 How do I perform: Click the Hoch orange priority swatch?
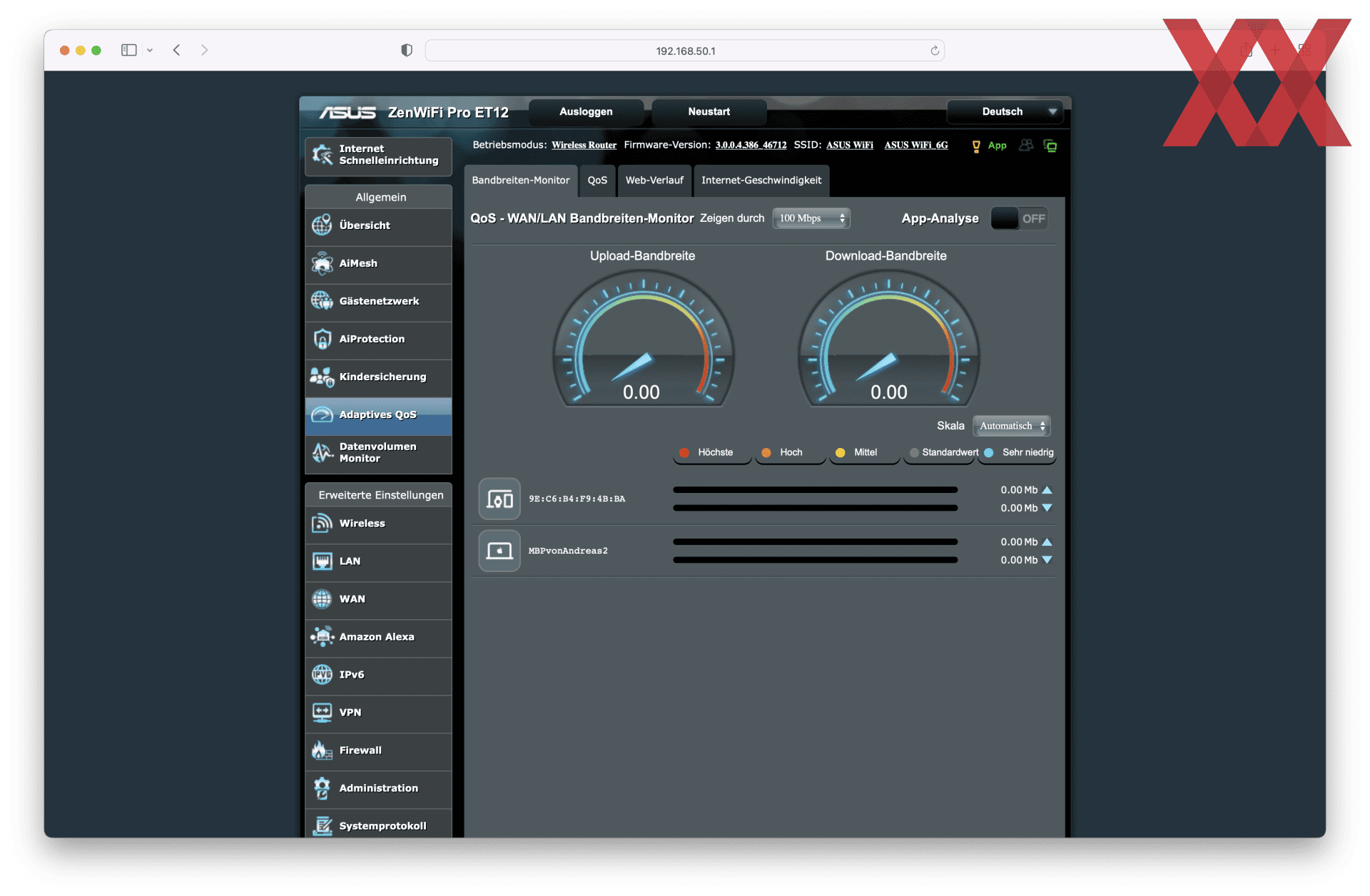pos(766,453)
